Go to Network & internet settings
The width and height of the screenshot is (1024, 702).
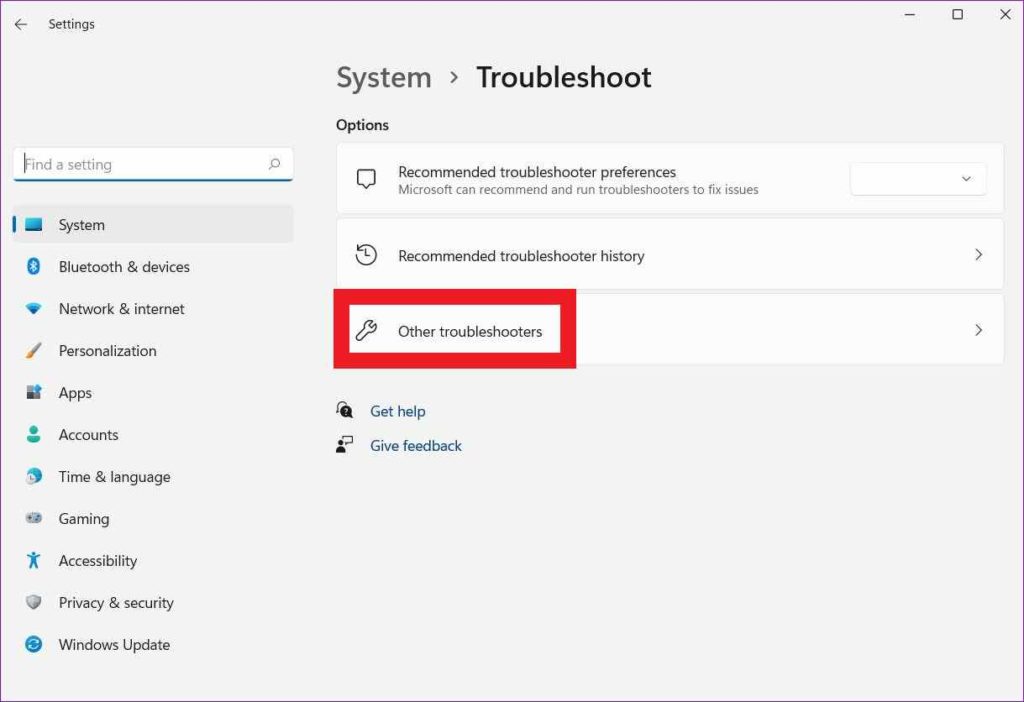coord(153,308)
